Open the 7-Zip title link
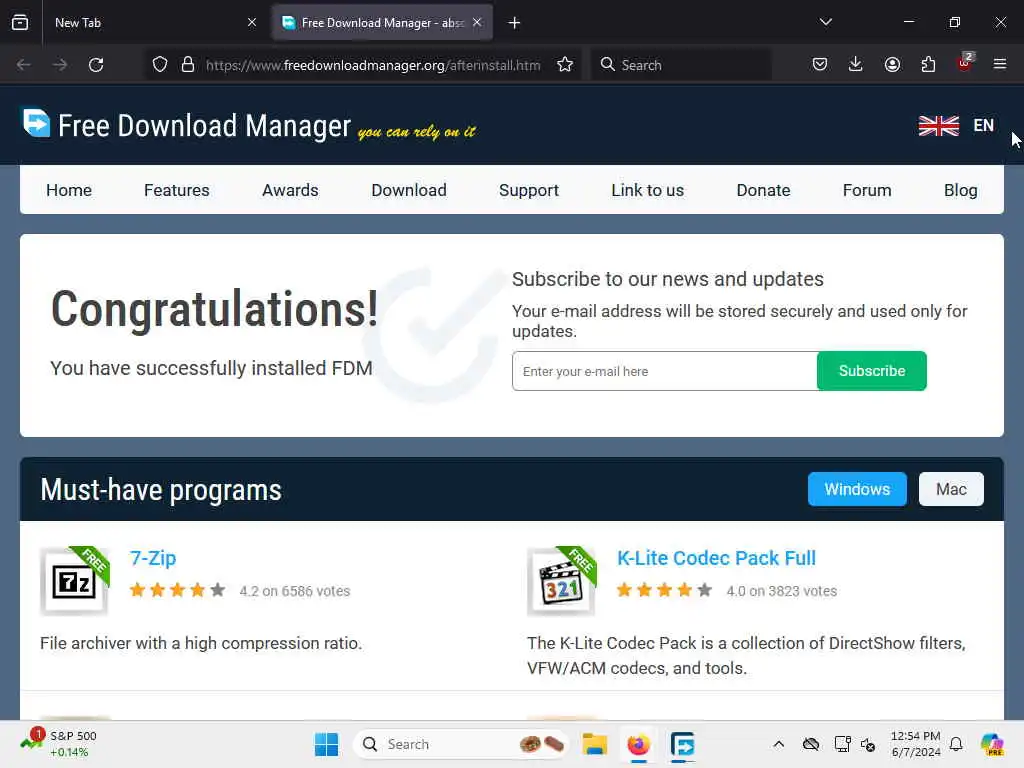The height and width of the screenshot is (768, 1024). 153,558
